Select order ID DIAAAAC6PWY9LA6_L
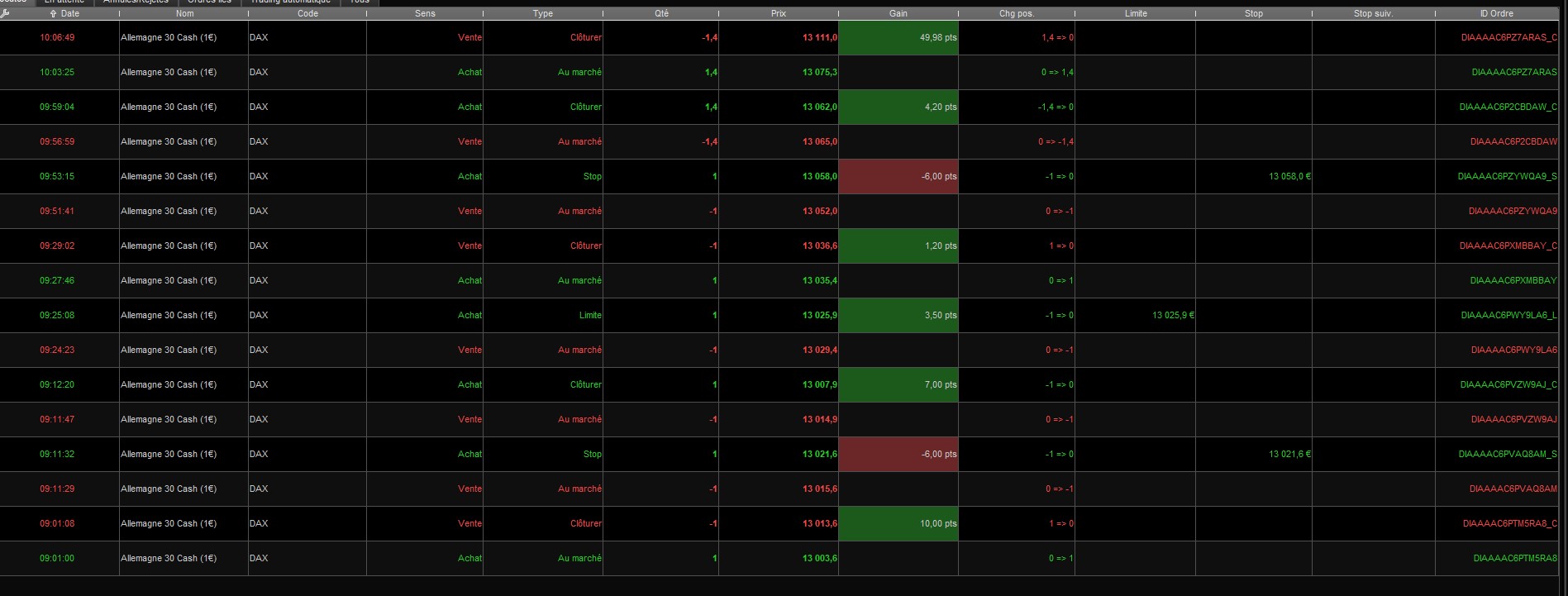This screenshot has width=1568, height=596. click(1508, 316)
